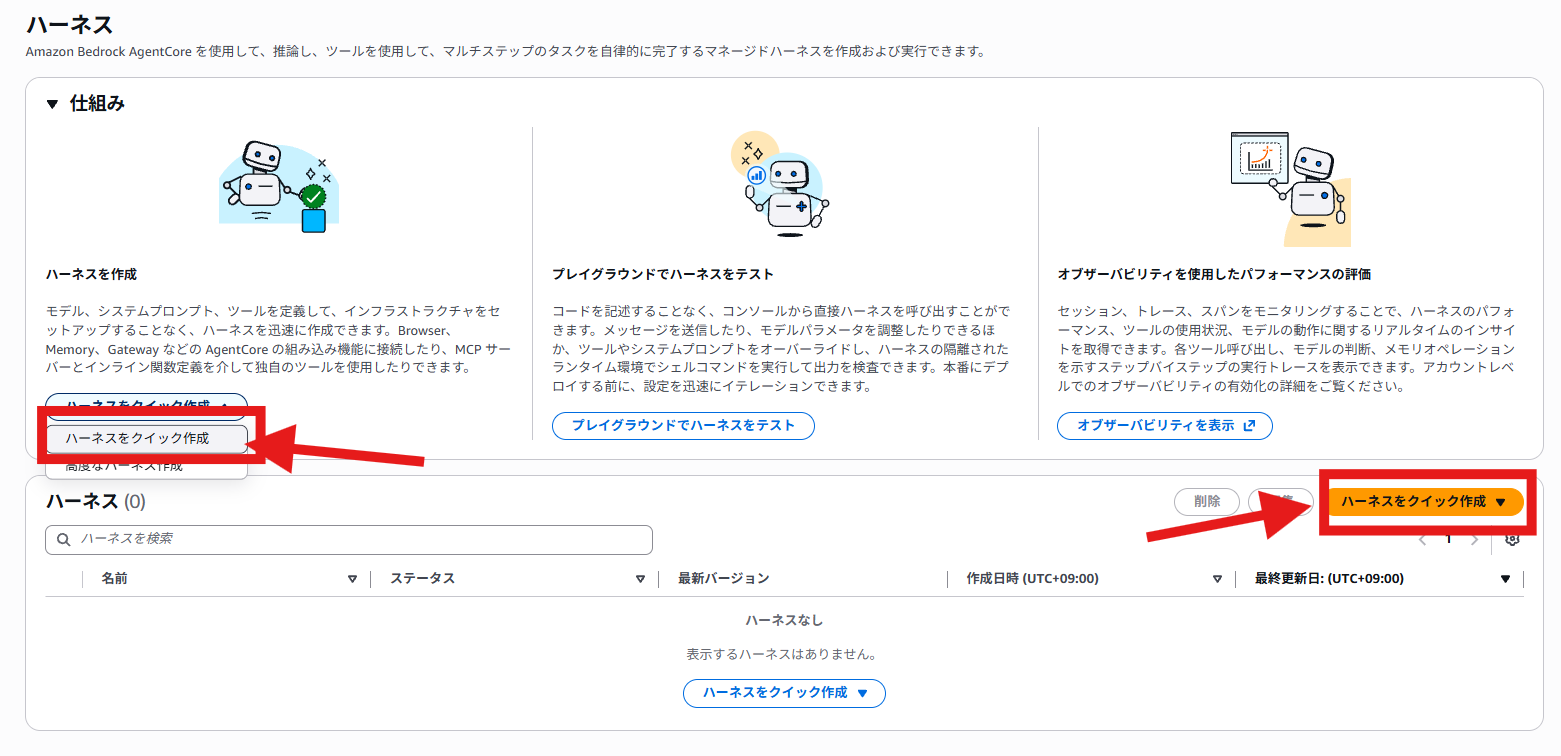Click the 最新バージョン column header

coord(723,579)
